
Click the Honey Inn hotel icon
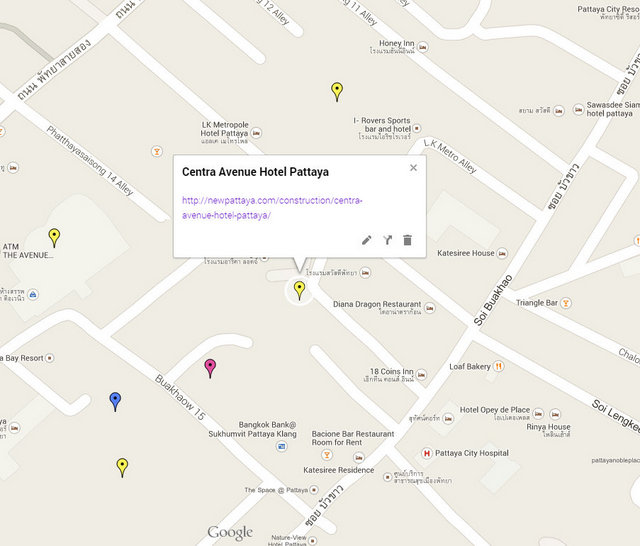(x=423, y=47)
